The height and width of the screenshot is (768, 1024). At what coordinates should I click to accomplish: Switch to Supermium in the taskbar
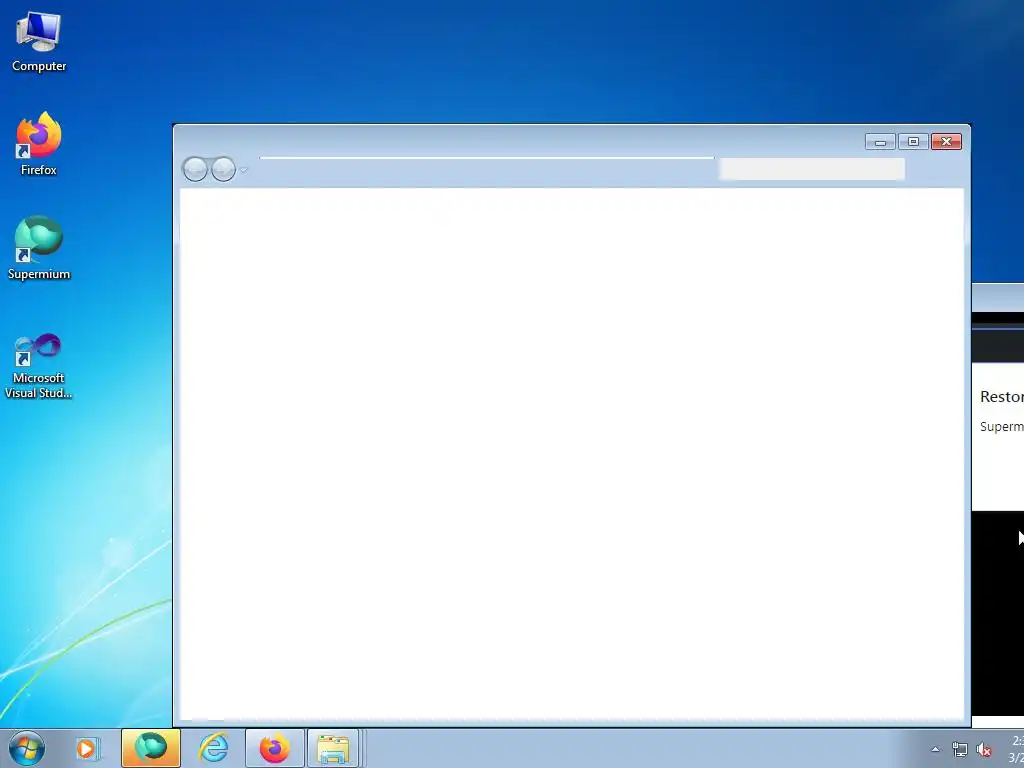(x=150, y=748)
